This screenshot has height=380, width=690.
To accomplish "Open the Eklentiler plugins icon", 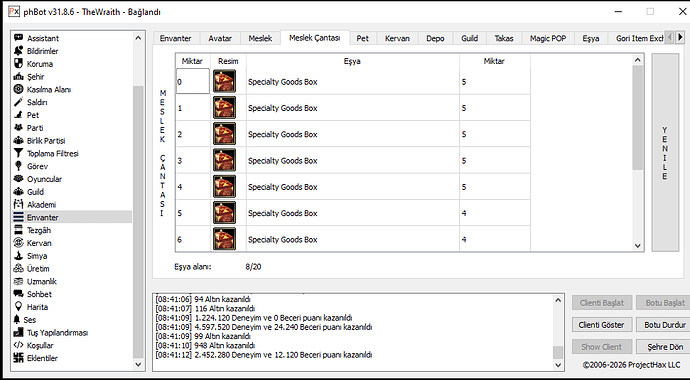I will (18, 358).
